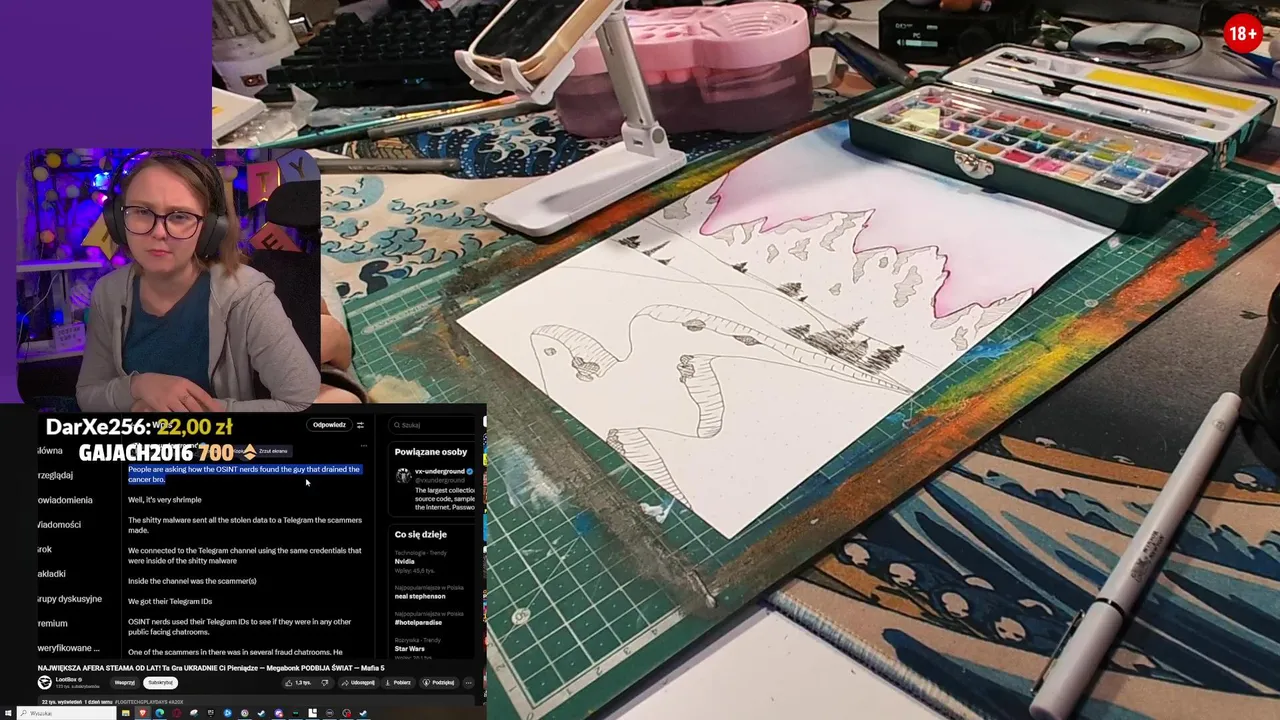The height and width of the screenshot is (720, 1280).
Task: Click the NAJWIĘKSZA AFERA STEAMA video title
Action: 211,668
